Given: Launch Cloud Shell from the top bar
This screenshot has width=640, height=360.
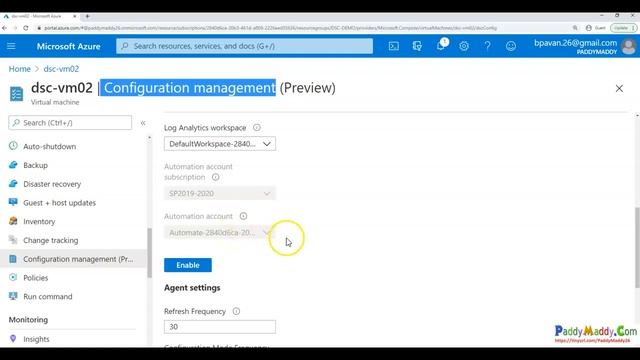Looking at the screenshot, I should click(393, 46).
